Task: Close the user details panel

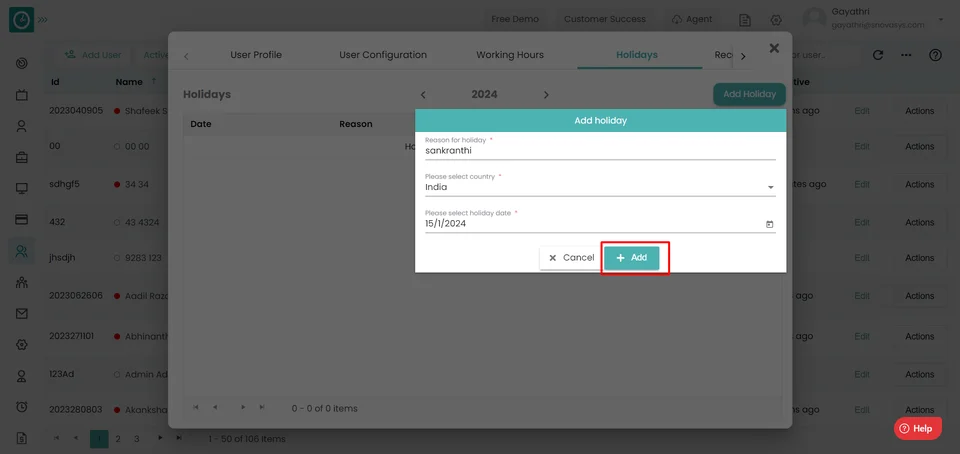Action: pyautogui.click(x=774, y=48)
